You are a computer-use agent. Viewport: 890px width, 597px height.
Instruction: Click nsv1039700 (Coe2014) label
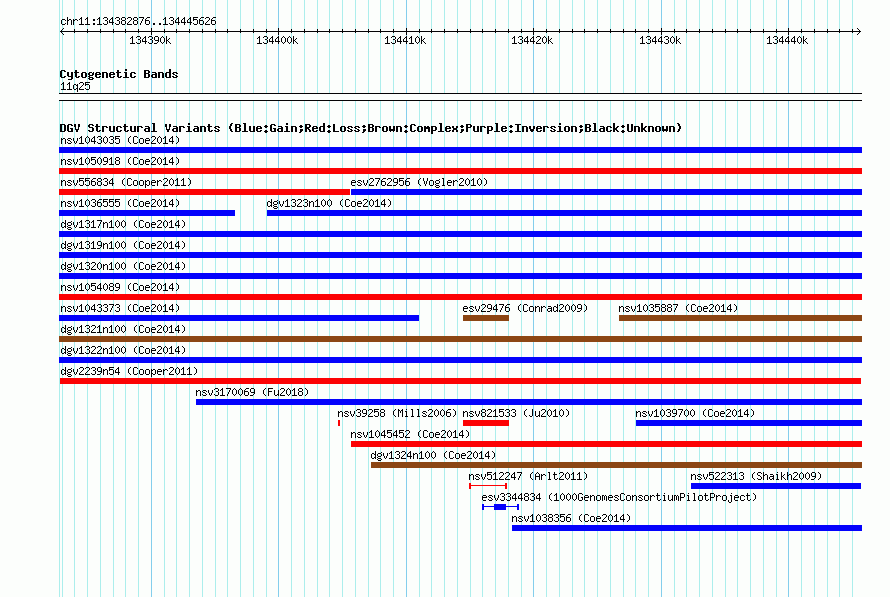click(x=695, y=413)
